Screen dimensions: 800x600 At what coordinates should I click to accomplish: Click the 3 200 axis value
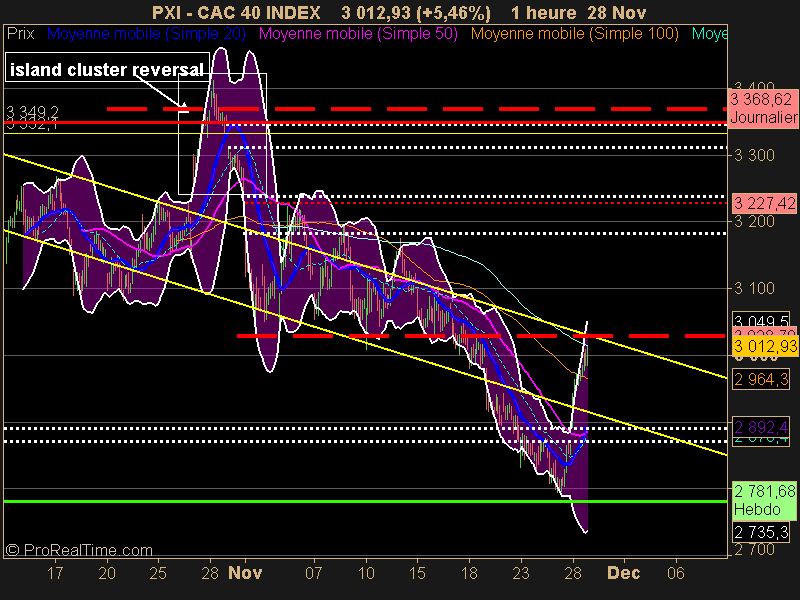coord(754,221)
